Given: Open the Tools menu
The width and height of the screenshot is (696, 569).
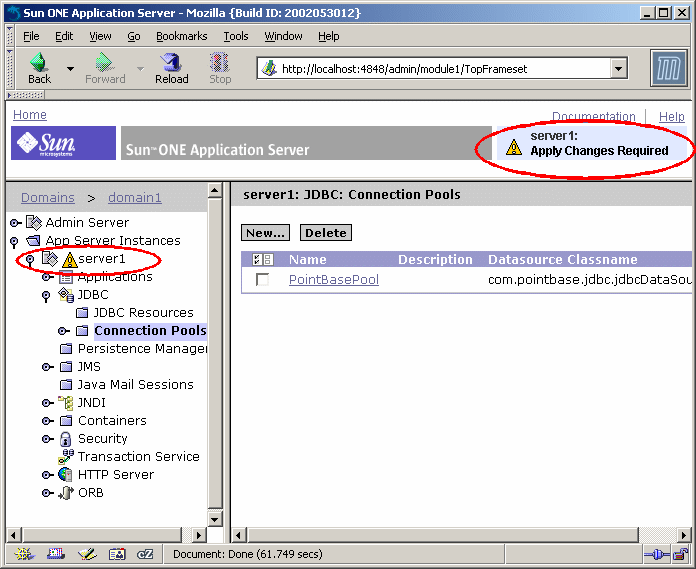Looking at the screenshot, I should pos(236,36).
